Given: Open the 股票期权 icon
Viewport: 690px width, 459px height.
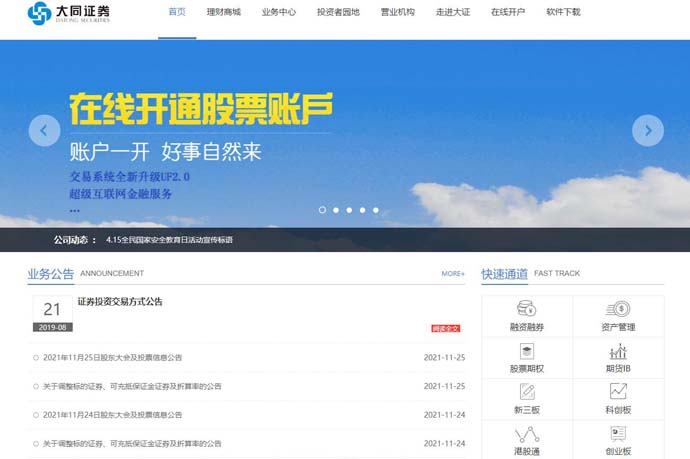Looking at the screenshot, I should coord(526,351).
